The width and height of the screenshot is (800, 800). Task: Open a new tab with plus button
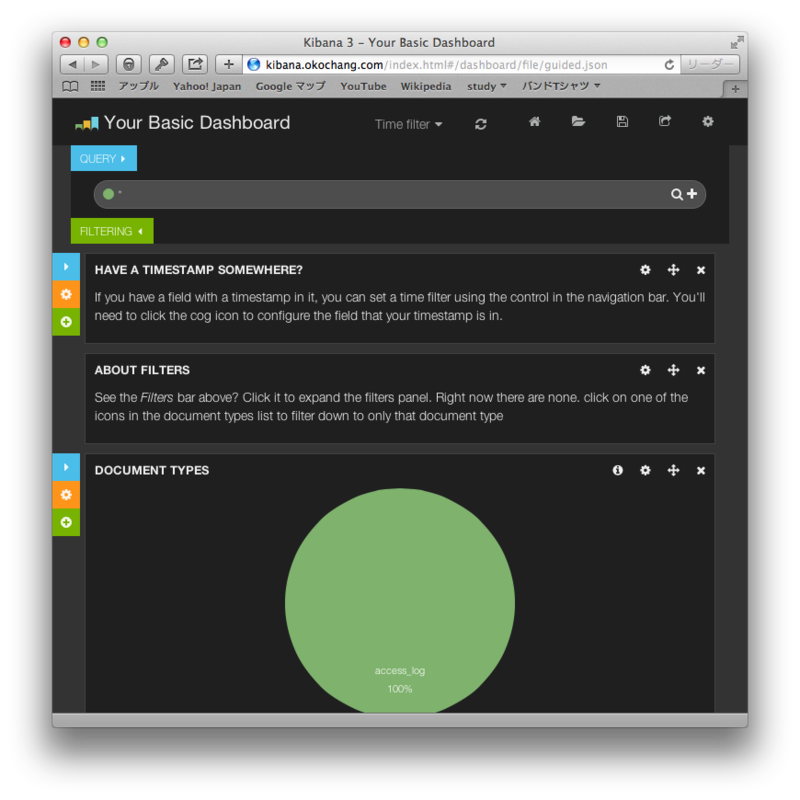click(735, 89)
